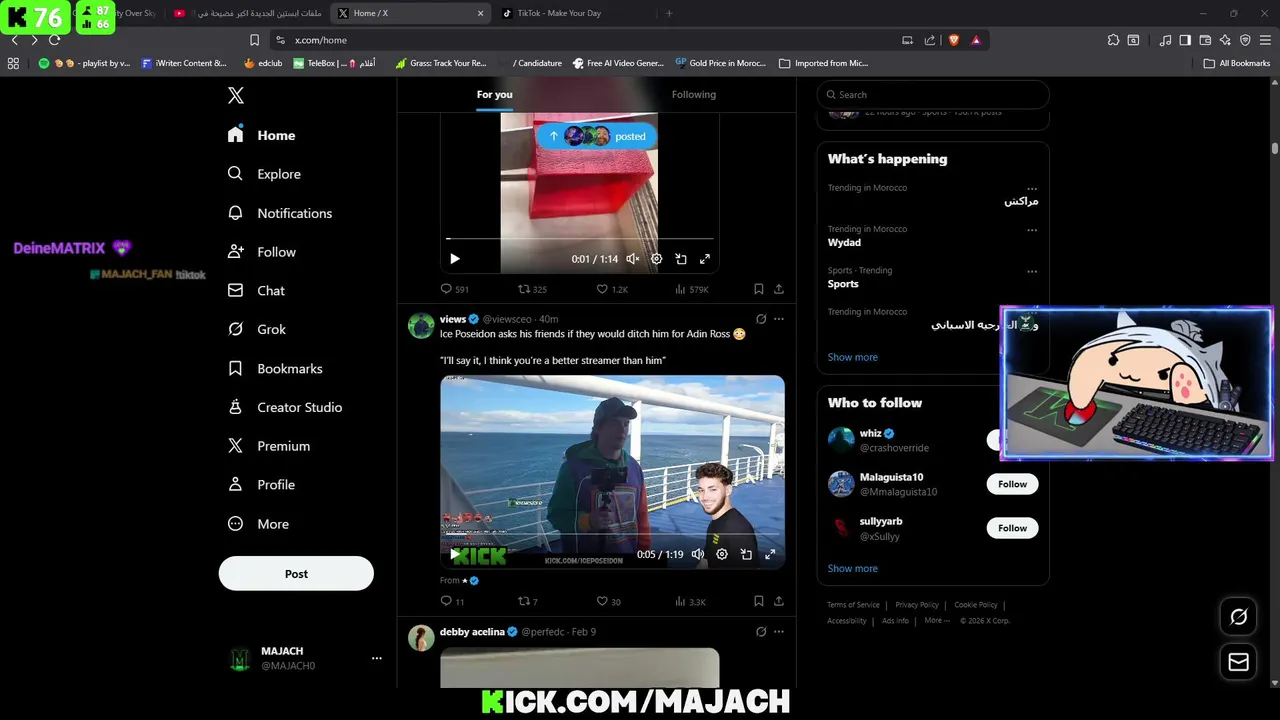Open the Grok floating button

(1239, 617)
